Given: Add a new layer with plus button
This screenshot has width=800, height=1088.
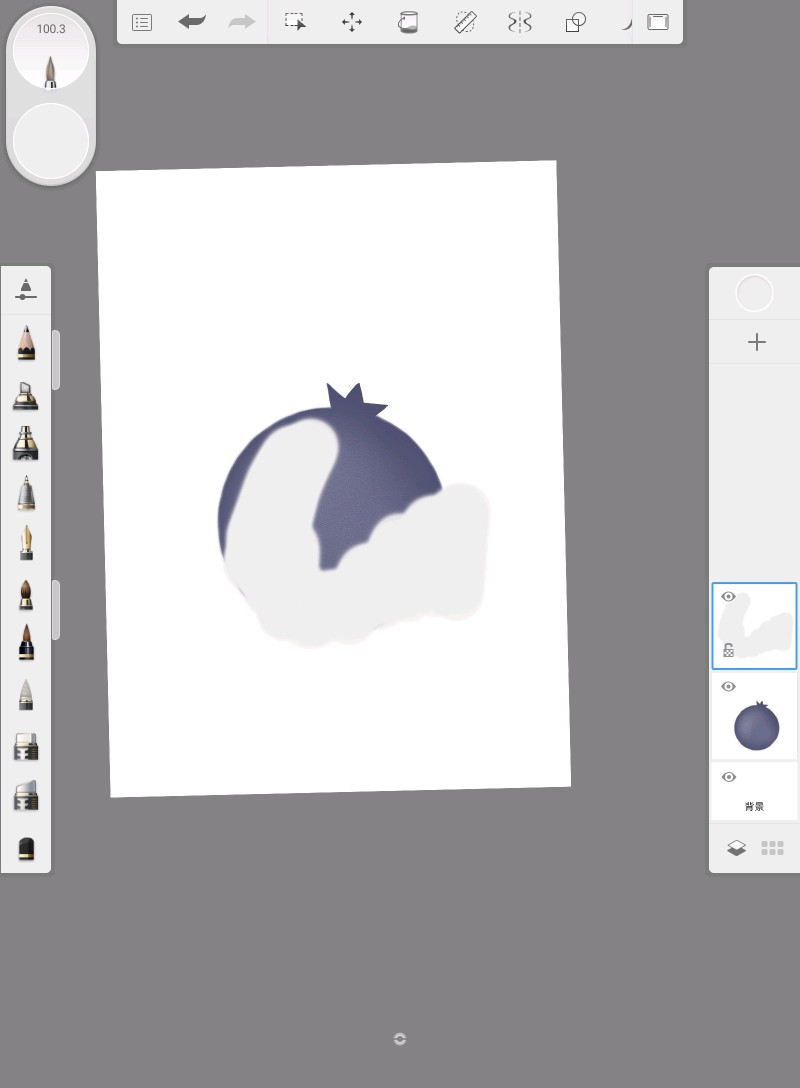Looking at the screenshot, I should pyautogui.click(x=756, y=342).
